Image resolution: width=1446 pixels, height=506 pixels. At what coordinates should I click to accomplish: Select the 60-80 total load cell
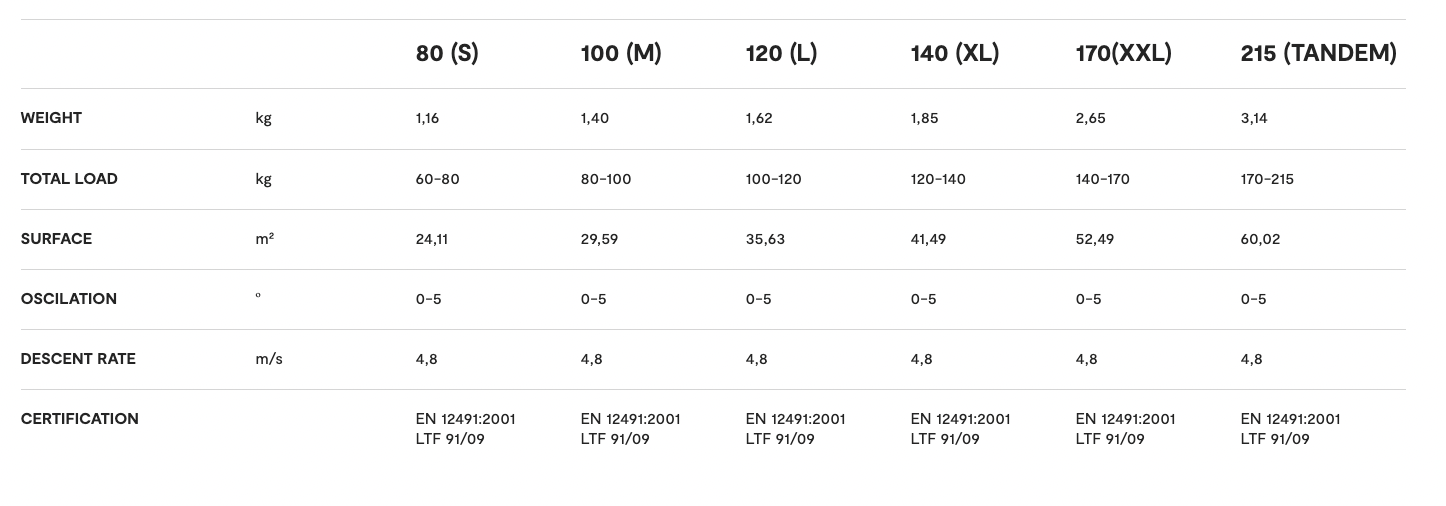pos(437,179)
